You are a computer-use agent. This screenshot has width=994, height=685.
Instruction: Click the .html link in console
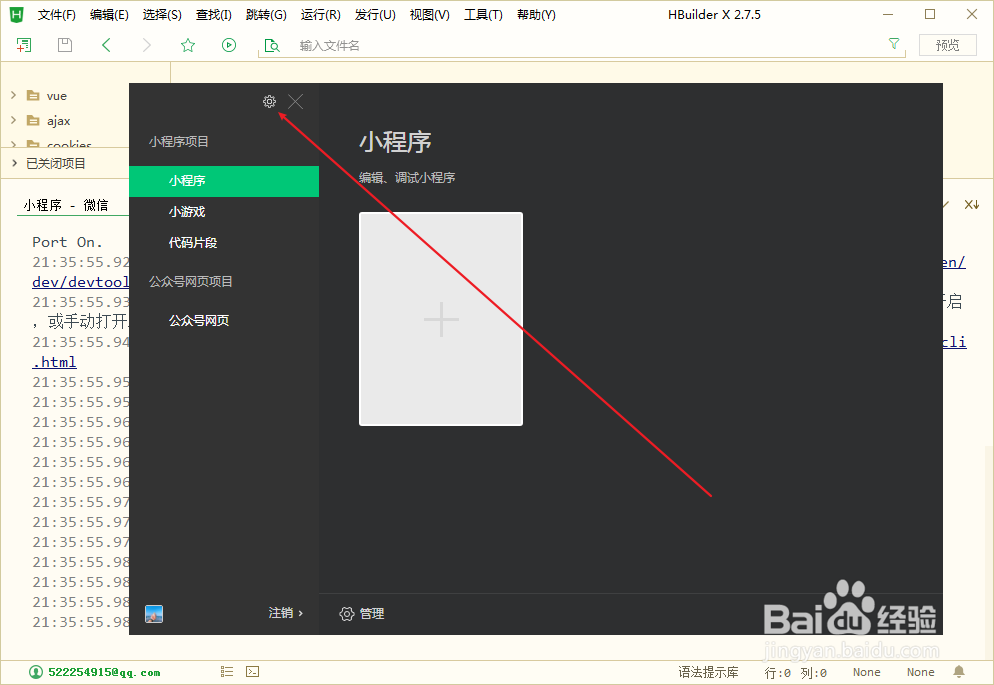click(55, 362)
